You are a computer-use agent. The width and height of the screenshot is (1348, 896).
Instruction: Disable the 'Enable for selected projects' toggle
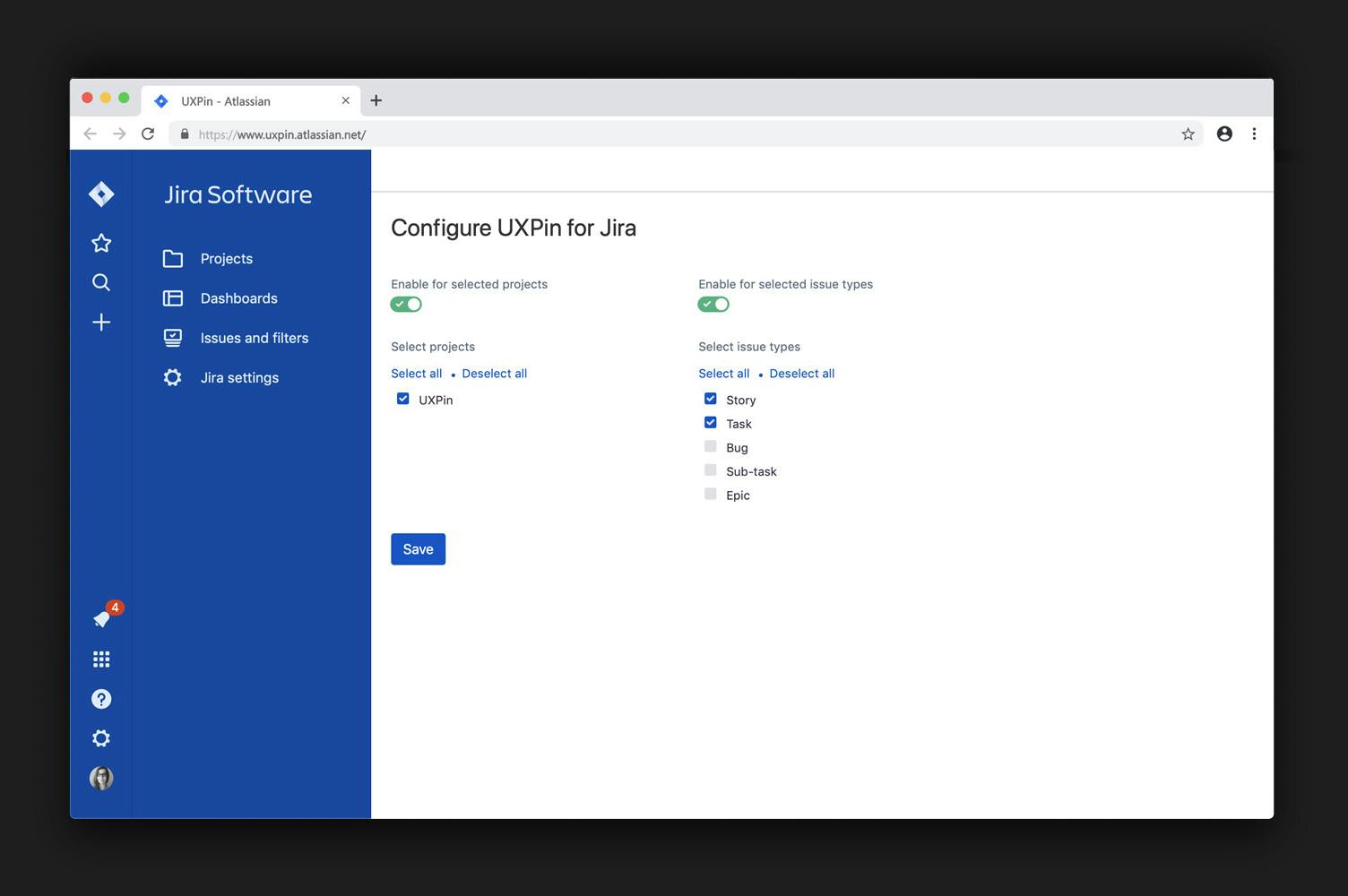click(405, 304)
